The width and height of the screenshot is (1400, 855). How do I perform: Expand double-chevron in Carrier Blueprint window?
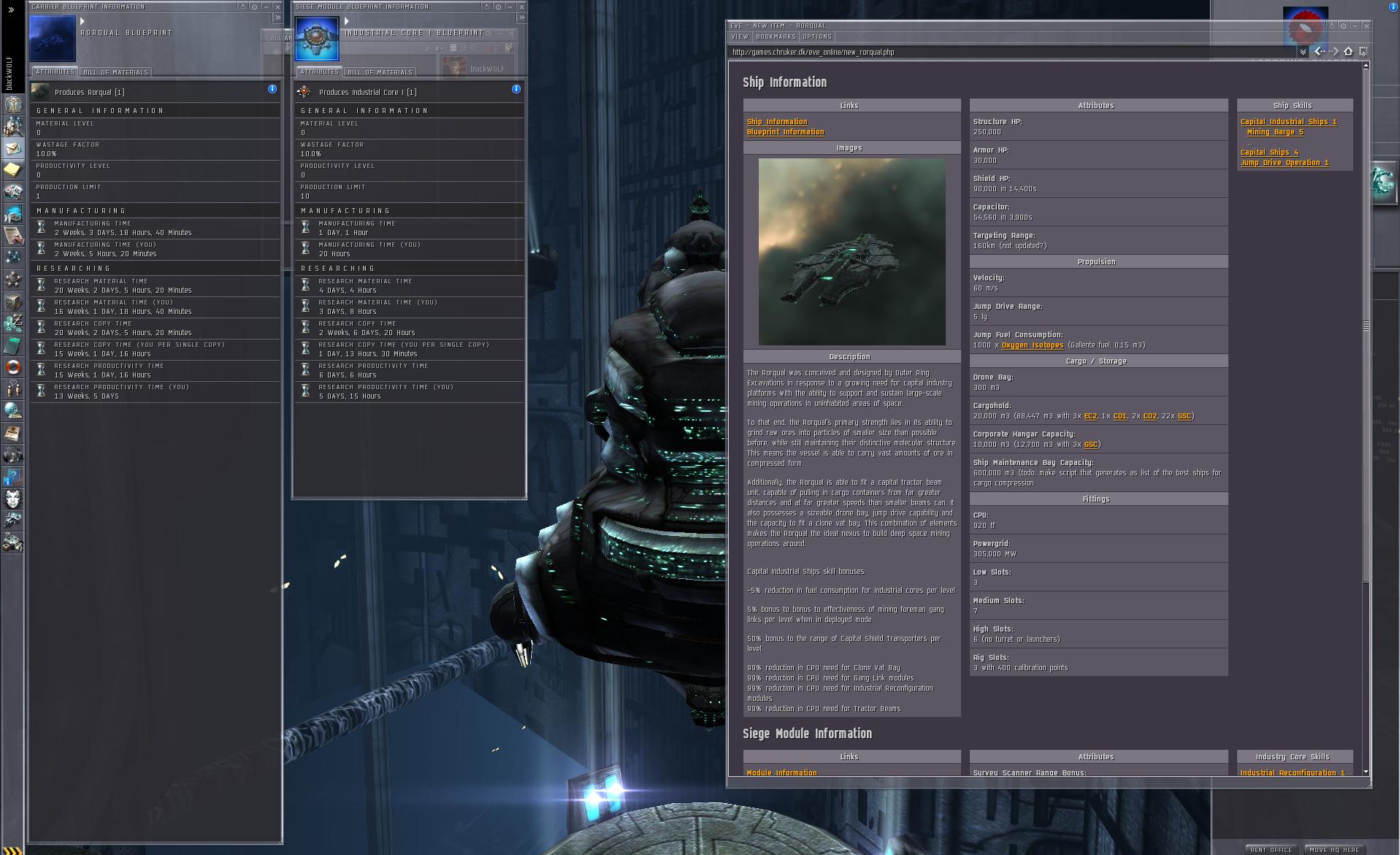point(278,18)
